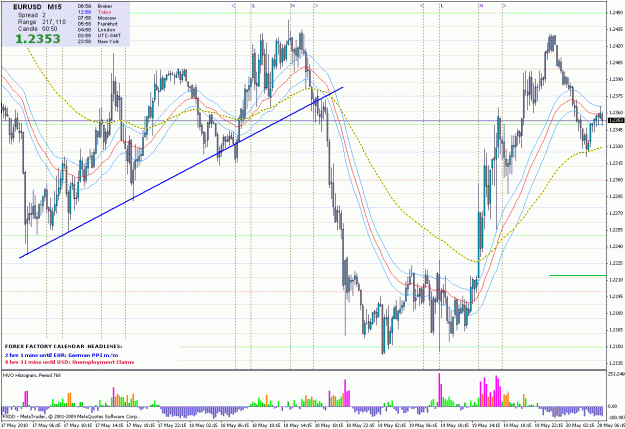Click the Moscow time row
This screenshot has height=429, width=625.
point(97,18)
